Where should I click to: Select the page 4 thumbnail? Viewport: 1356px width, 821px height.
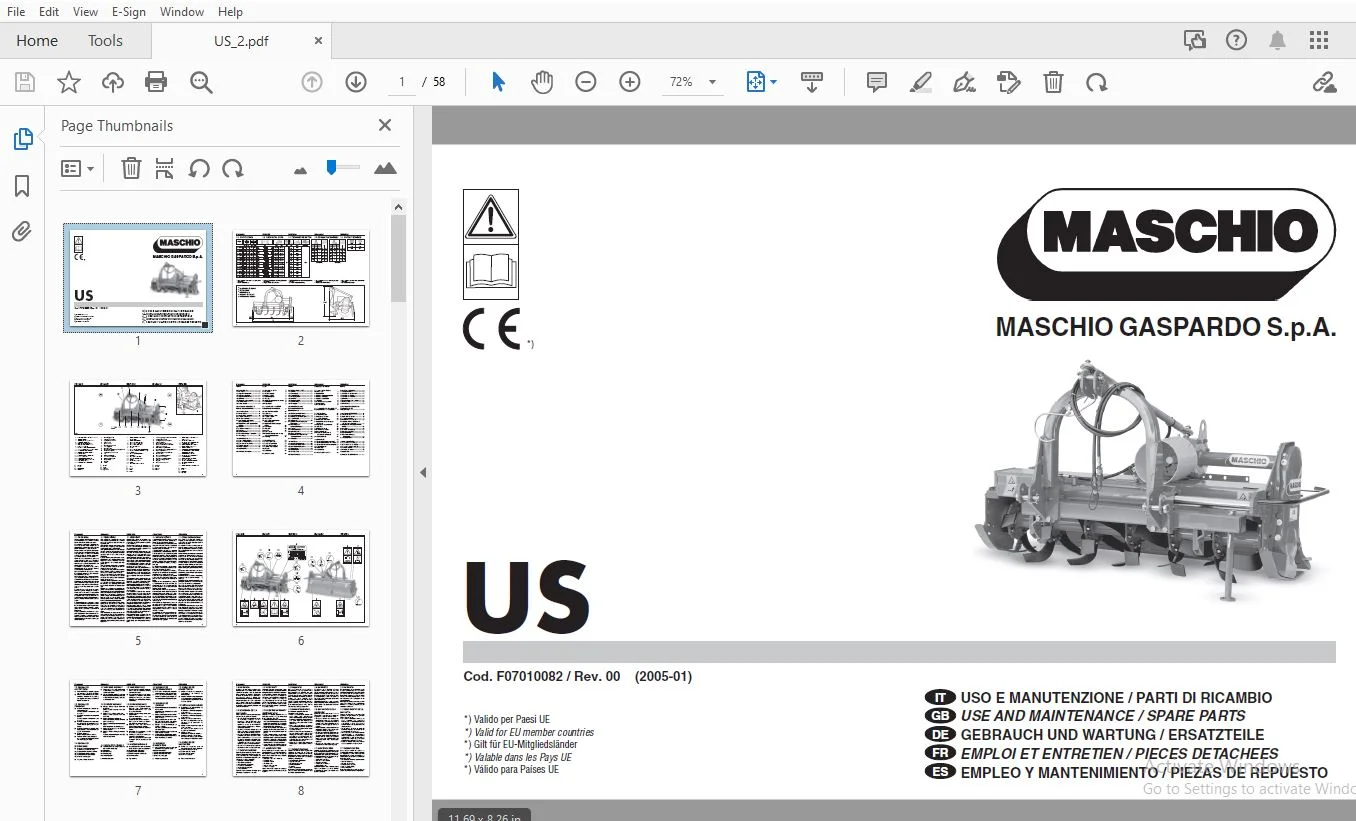point(301,428)
